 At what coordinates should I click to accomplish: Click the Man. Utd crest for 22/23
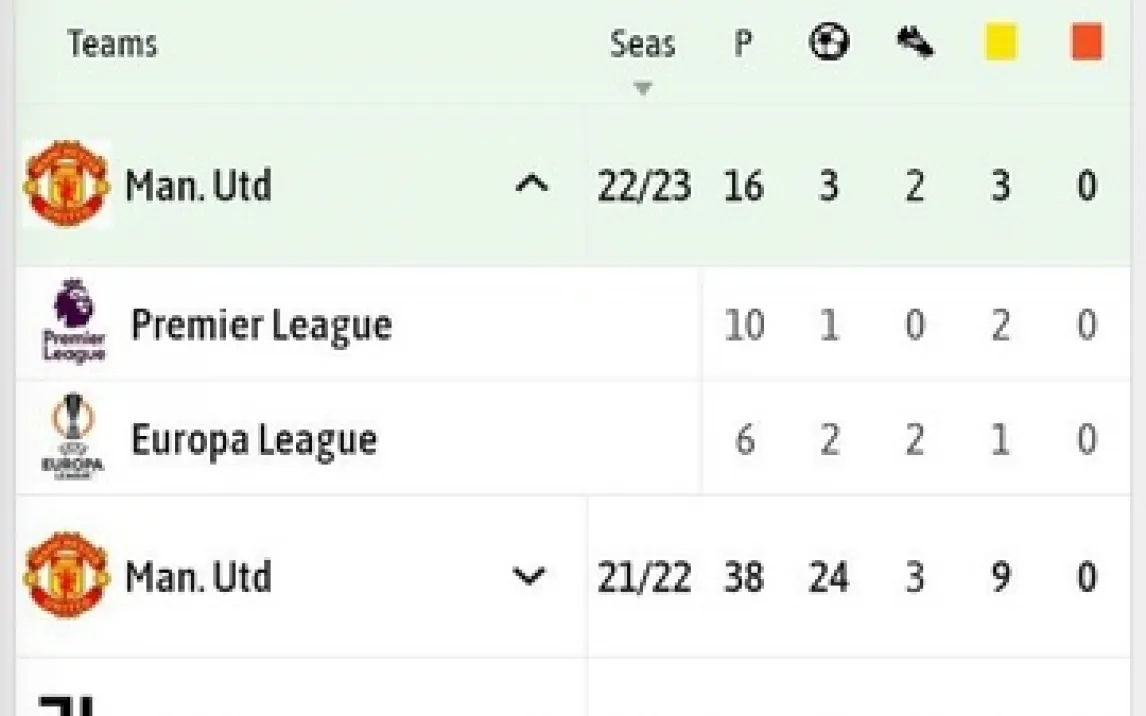[66, 185]
